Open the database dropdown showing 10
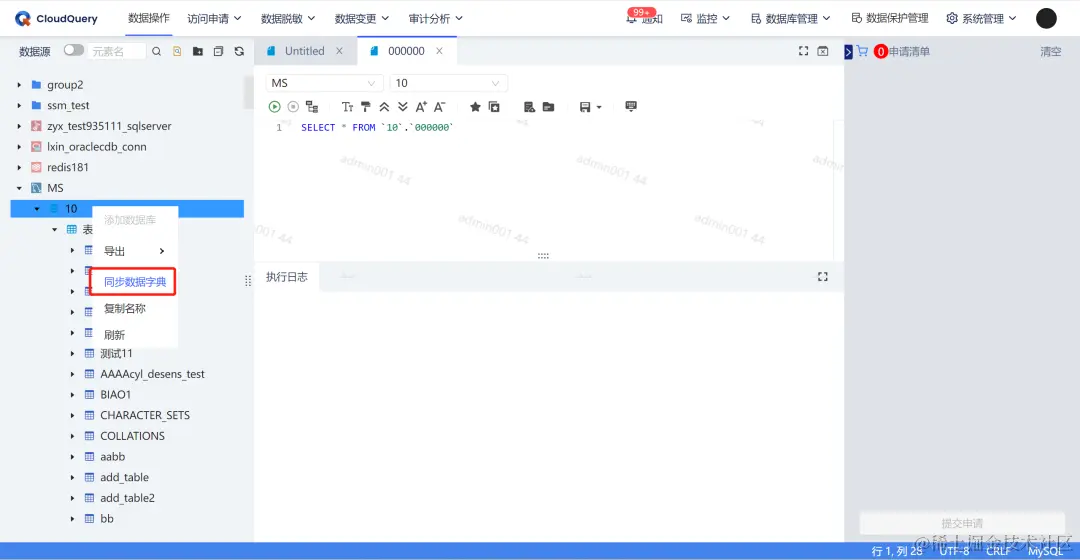This screenshot has width=1080, height=560. (448, 83)
